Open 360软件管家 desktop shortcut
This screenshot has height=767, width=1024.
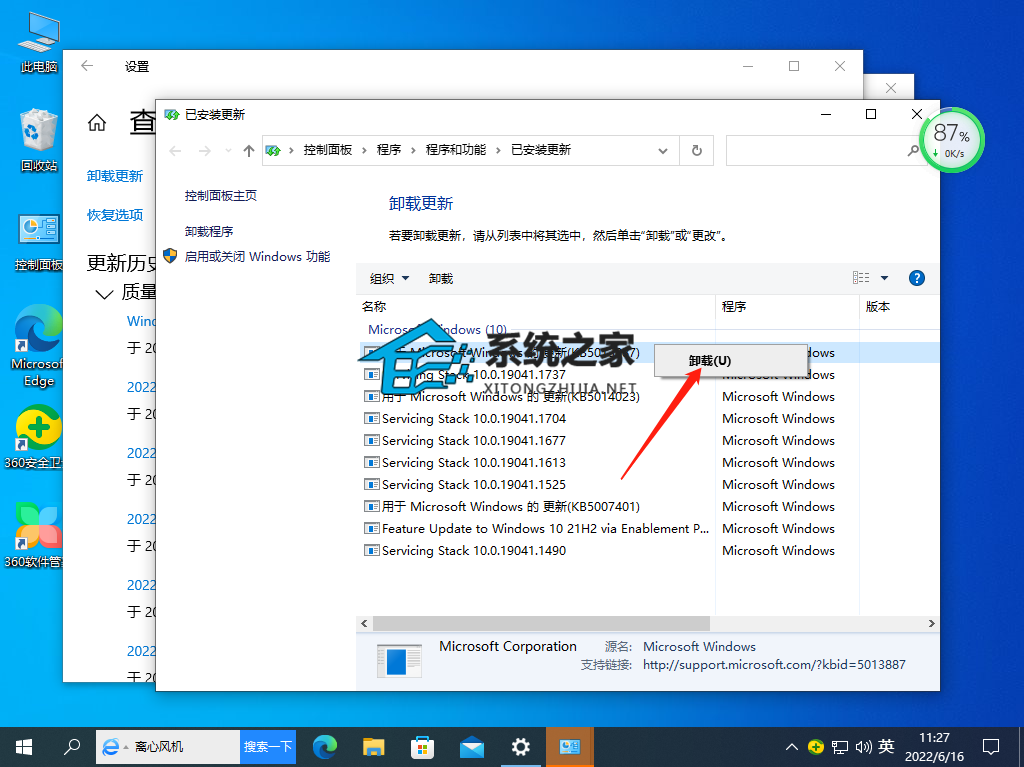[x=37, y=525]
